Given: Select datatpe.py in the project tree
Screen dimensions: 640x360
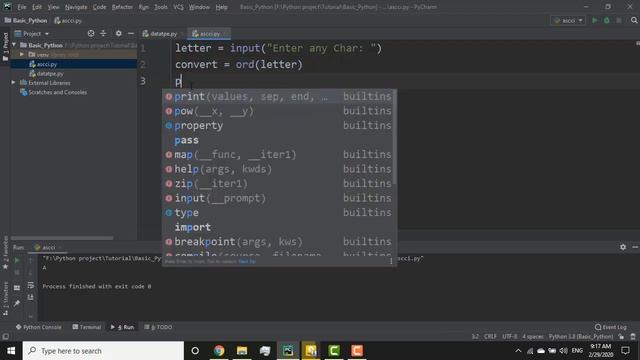Looking at the screenshot, I should (x=50, y=73).
